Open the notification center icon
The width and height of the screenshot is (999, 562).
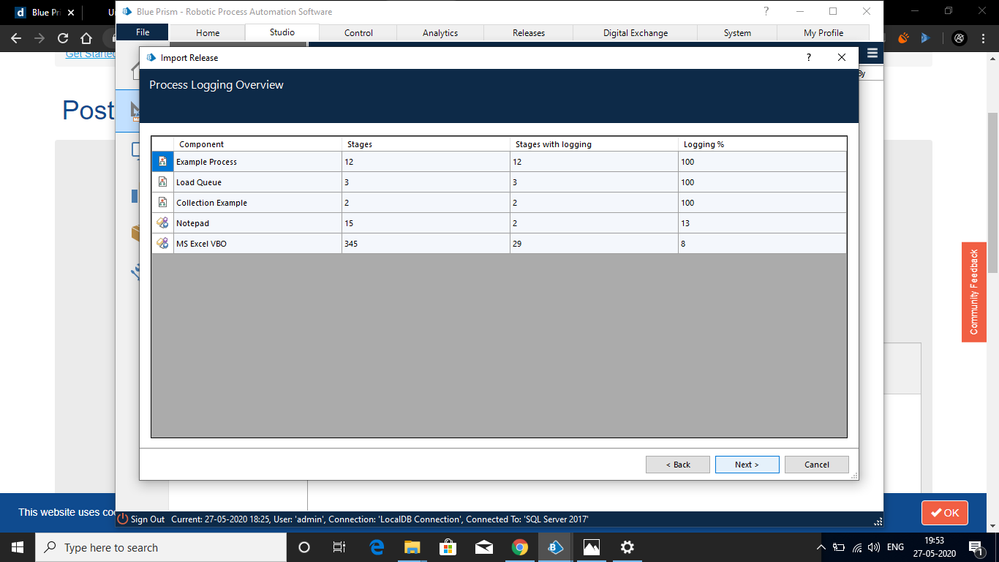pyautogui.click(x=976, y=547)
